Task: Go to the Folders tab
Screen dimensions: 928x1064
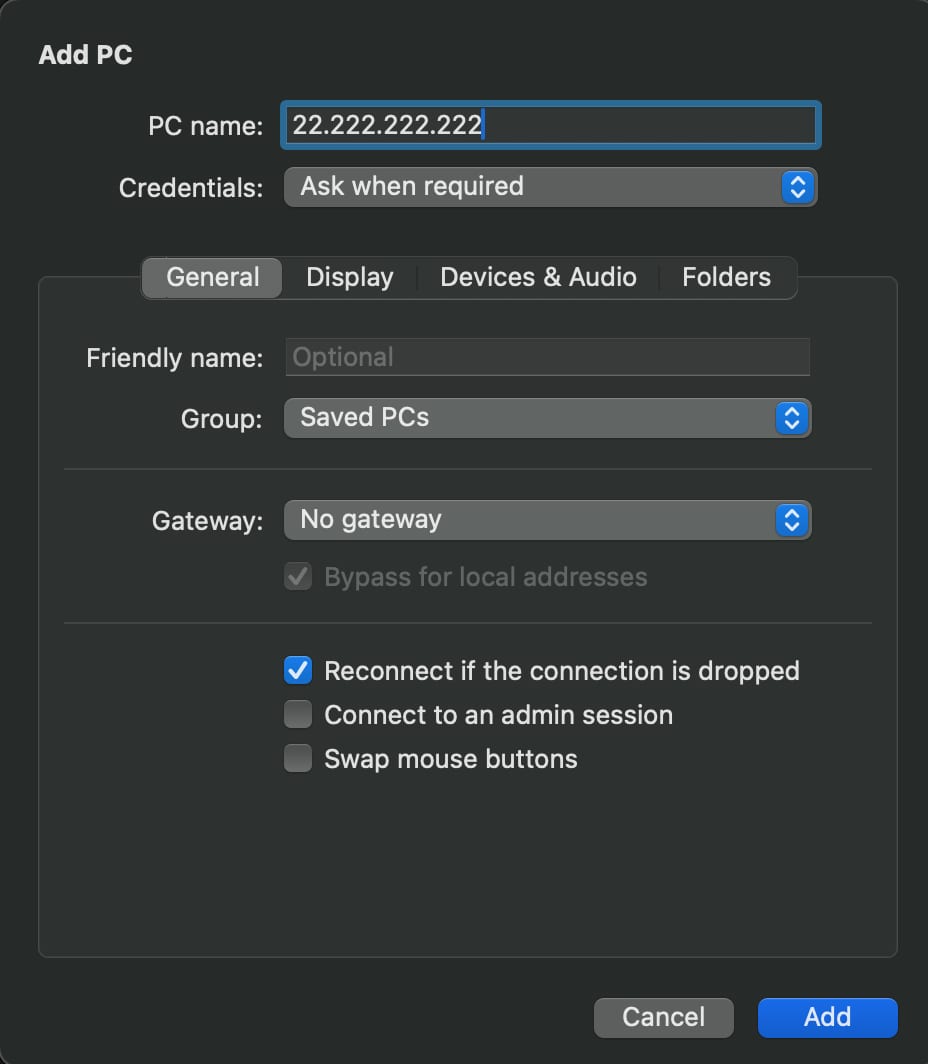Action: pos(726,278)
